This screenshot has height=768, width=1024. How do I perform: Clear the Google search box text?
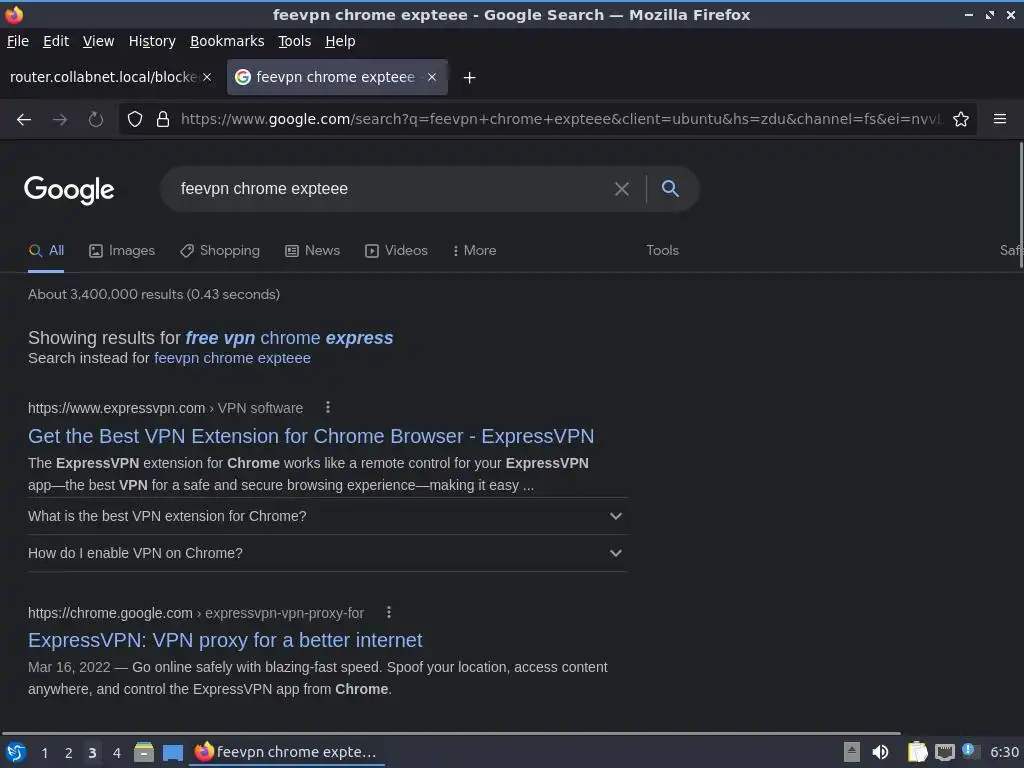tap(622, 189)
